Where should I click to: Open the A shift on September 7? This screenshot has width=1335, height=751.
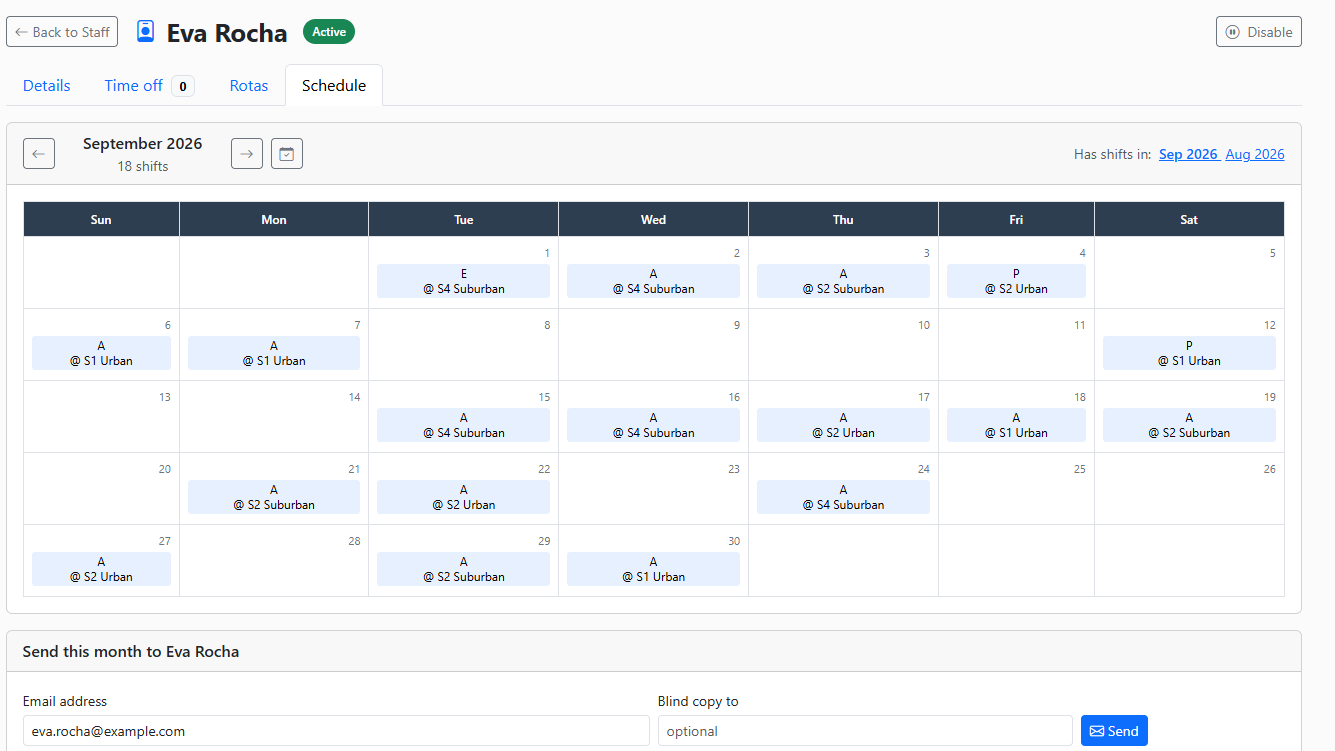click(x=274, y=353)
